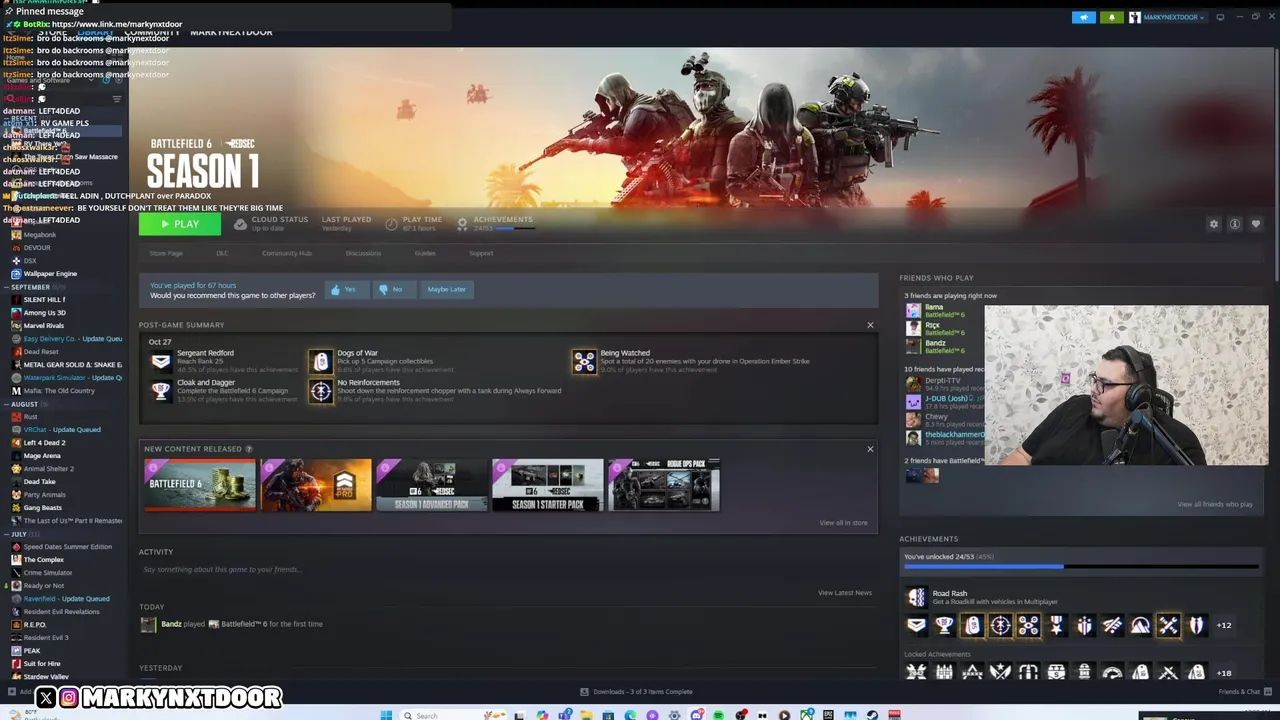Open the game info icon beside the gear
Image resolution: width=1280 pixels, height=720 pixels.
(x=1235, y=224)
